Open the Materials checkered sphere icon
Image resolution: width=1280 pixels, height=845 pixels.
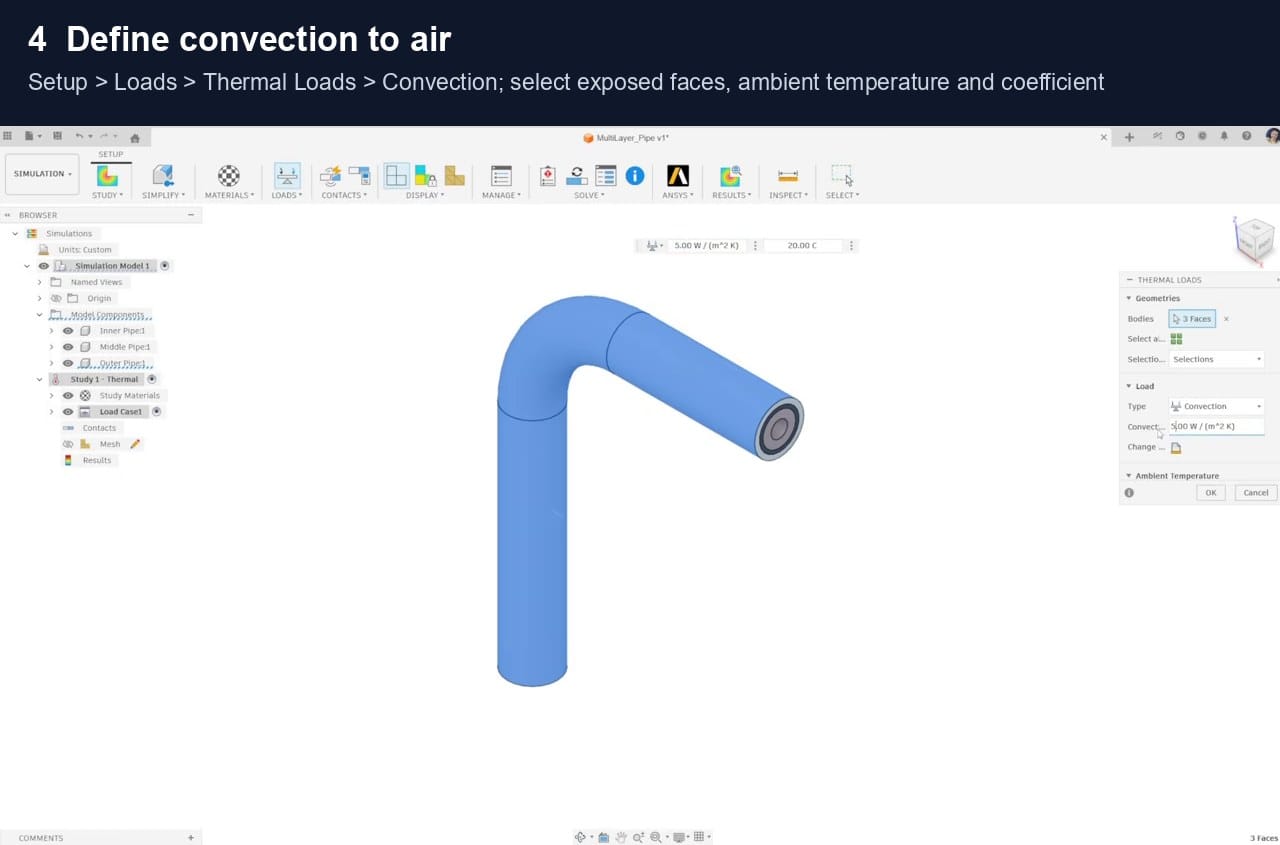click(229, 176)
